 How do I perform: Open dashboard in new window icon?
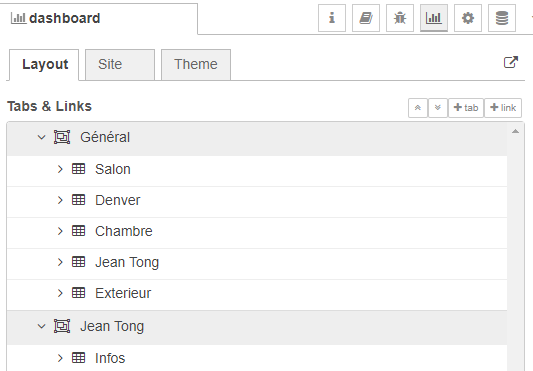(x=511, y=62)
